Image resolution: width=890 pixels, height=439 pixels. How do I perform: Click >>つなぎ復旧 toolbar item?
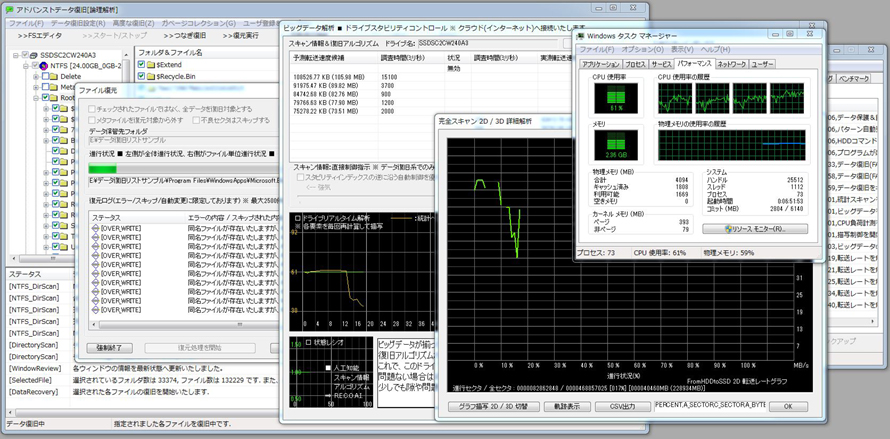coord(184,36)
